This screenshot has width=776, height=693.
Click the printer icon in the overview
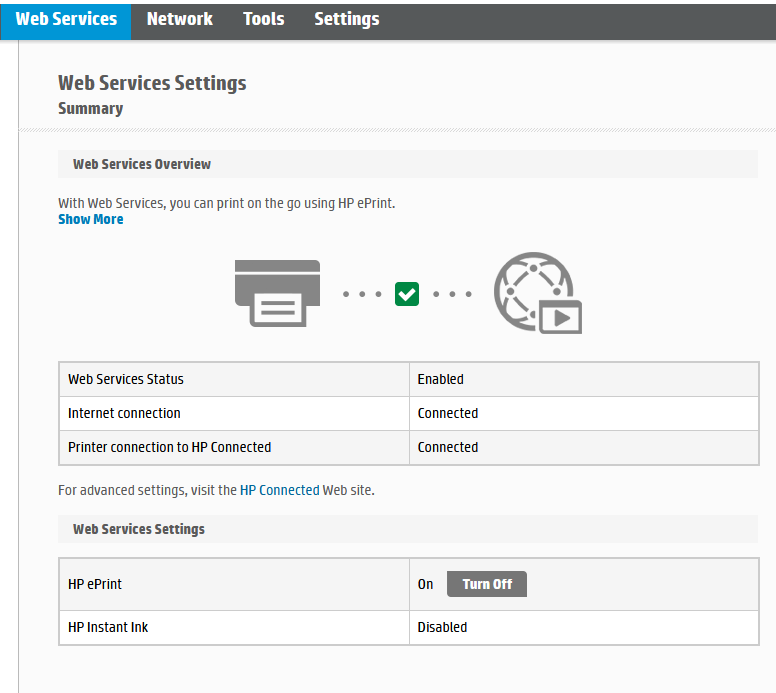[277, 293]
